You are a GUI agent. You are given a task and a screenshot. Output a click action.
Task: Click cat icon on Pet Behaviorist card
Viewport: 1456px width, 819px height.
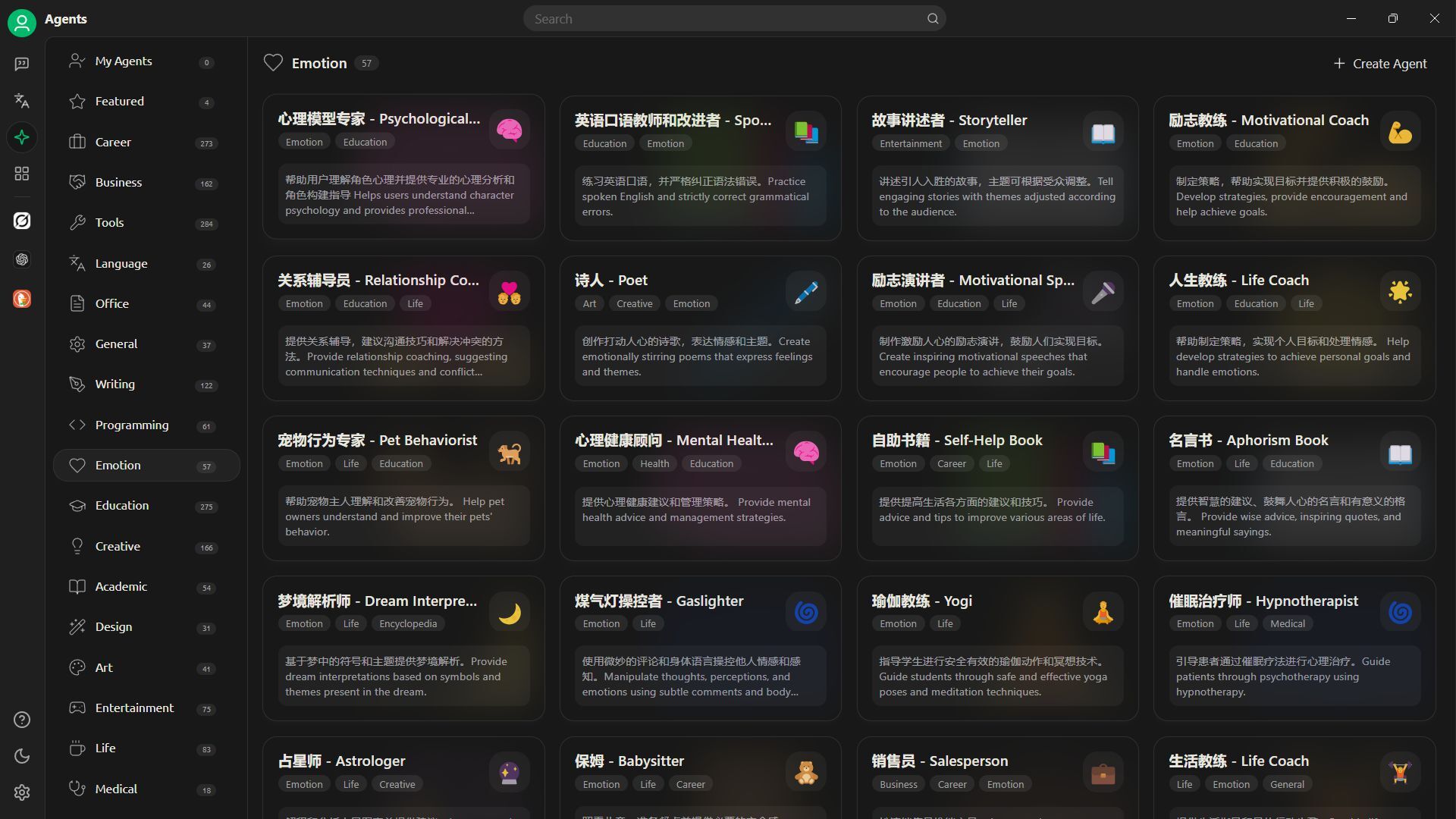[x=509, y=453]
